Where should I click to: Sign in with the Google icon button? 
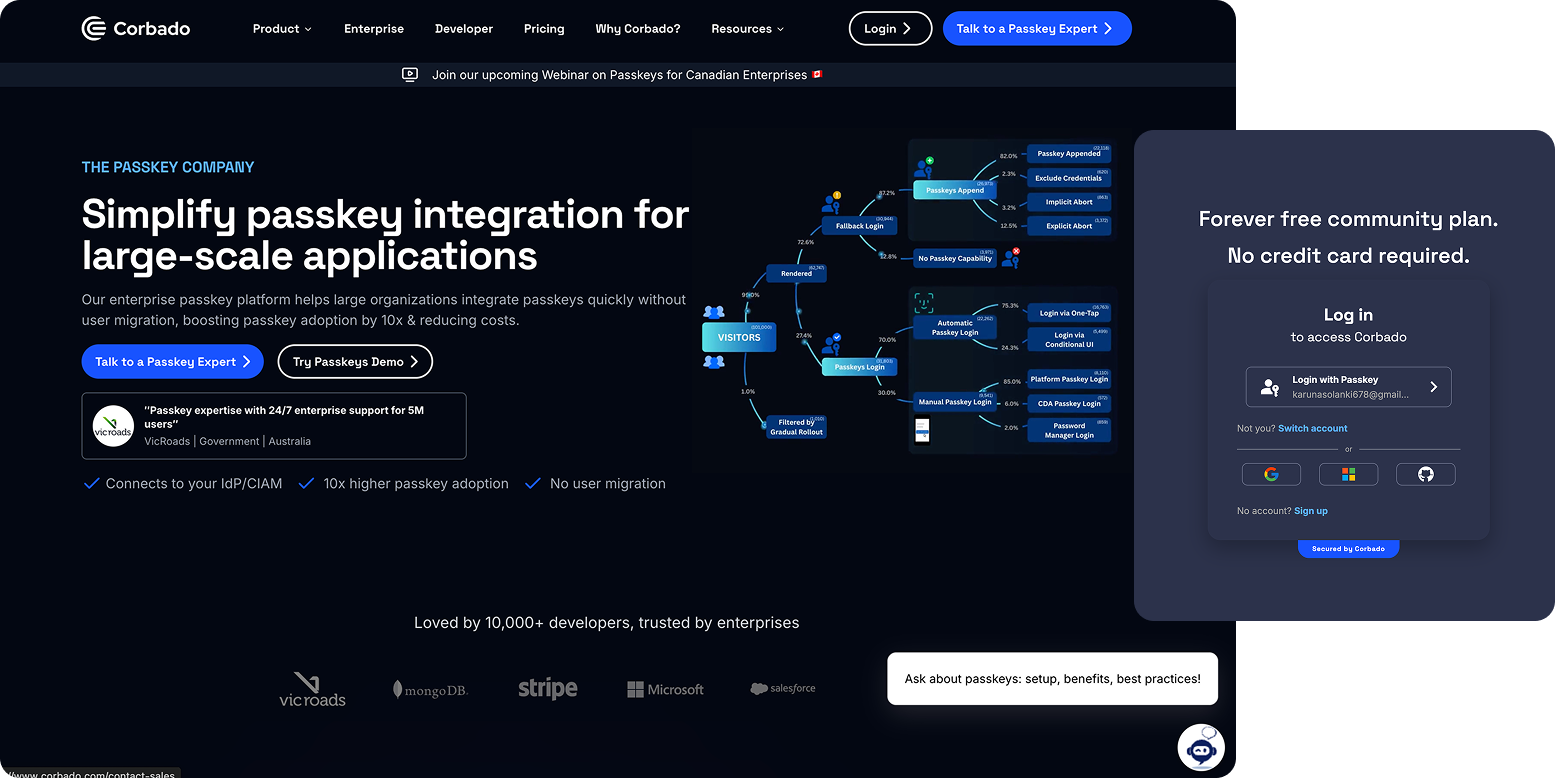coord(1271,474)
